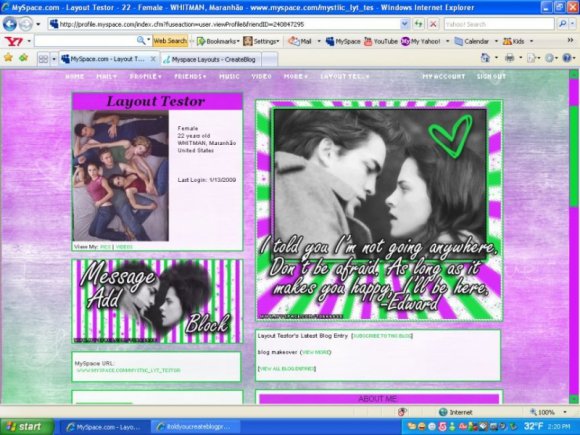Click HOME in MySpace navigation bar

75,77
